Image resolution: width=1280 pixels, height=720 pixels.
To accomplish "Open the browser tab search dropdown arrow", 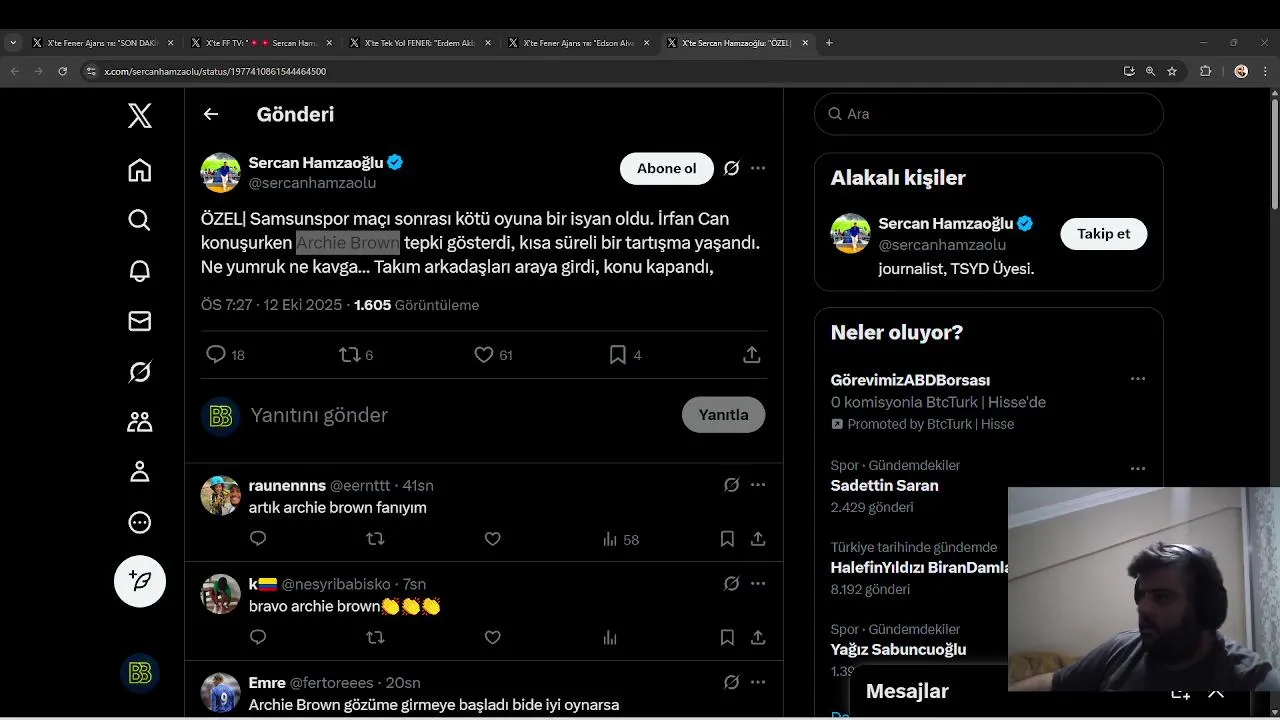I will coord(13,43).
